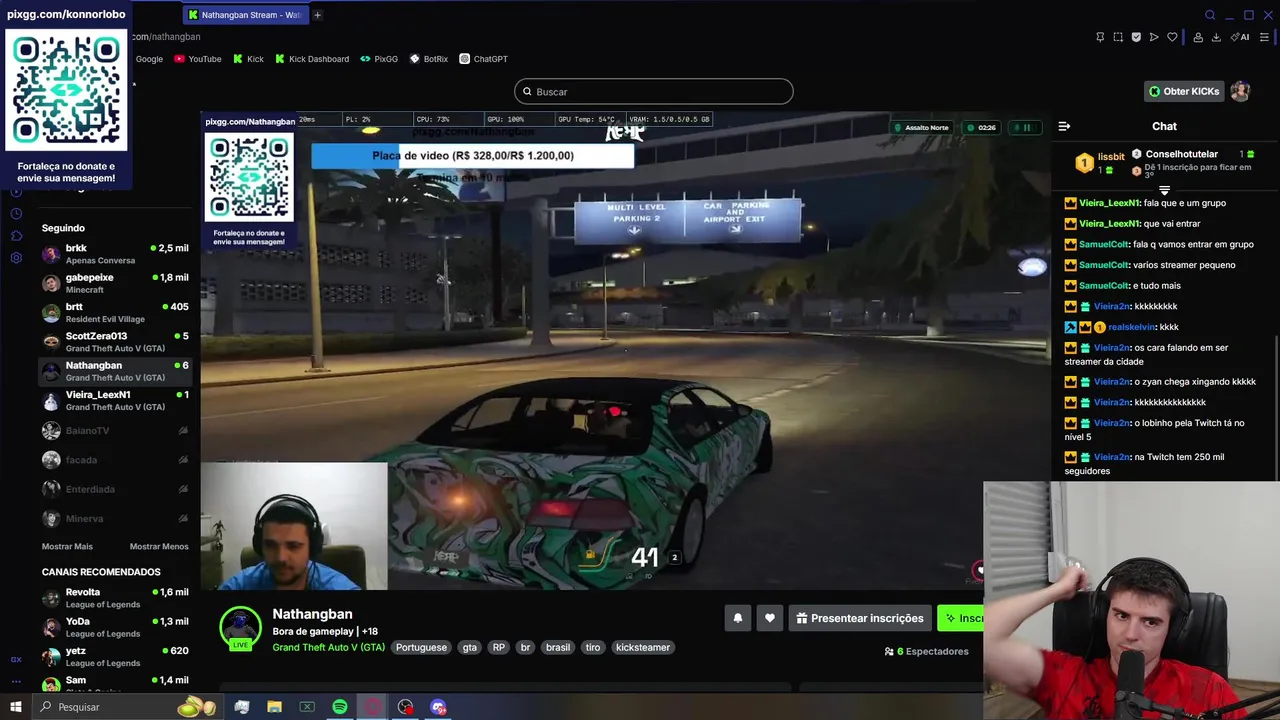
Task: Open OBS Studio from the taskbar
Action: tap(405, 707)
